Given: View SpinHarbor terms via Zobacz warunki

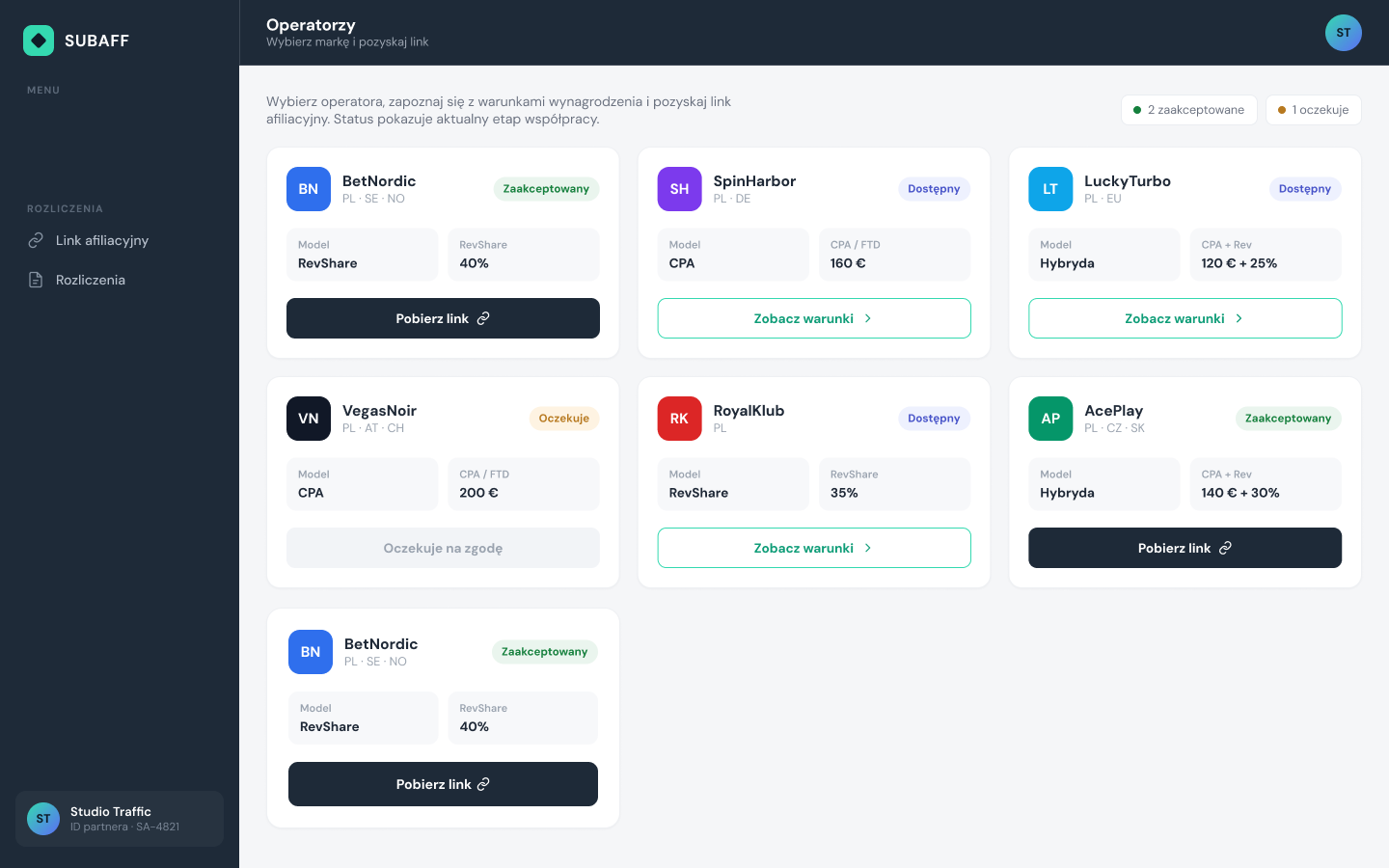Looking at the screenshot, I should [x=814, y=318].
